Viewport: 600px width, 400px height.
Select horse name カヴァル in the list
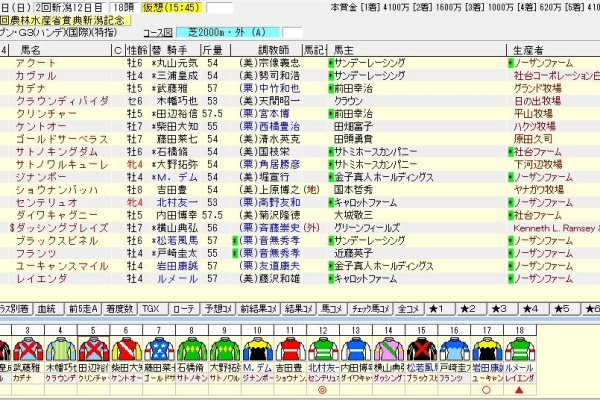(x=36, y=76)
